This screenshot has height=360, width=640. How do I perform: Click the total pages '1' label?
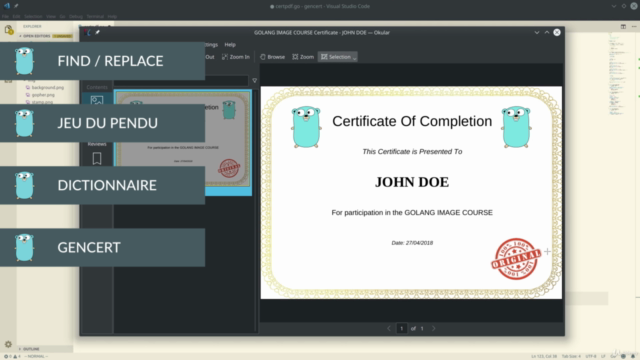click(x=422, y=328)
